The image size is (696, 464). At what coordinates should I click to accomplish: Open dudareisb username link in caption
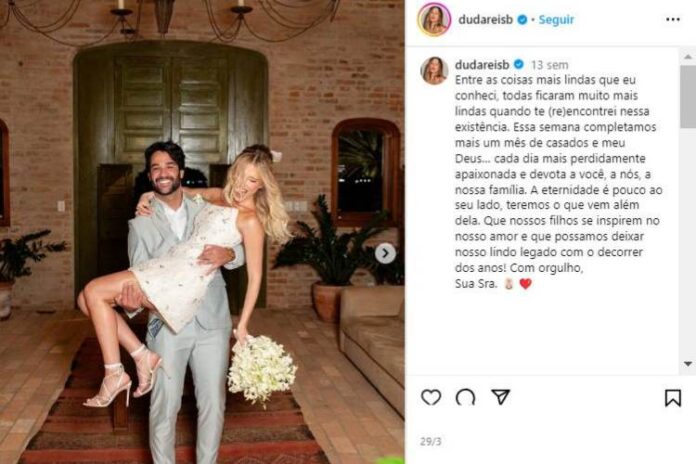(482, 65)
